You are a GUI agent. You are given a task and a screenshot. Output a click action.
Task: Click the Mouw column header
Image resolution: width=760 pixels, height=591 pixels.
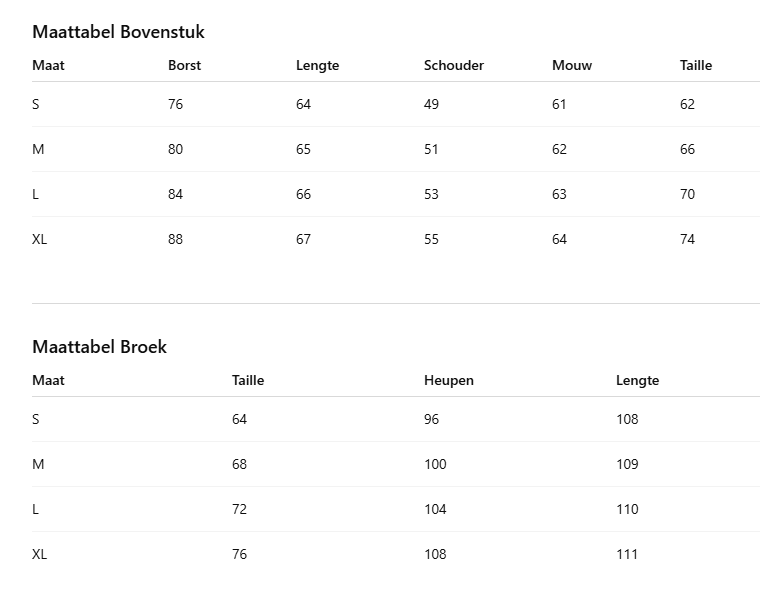(571, 65)
